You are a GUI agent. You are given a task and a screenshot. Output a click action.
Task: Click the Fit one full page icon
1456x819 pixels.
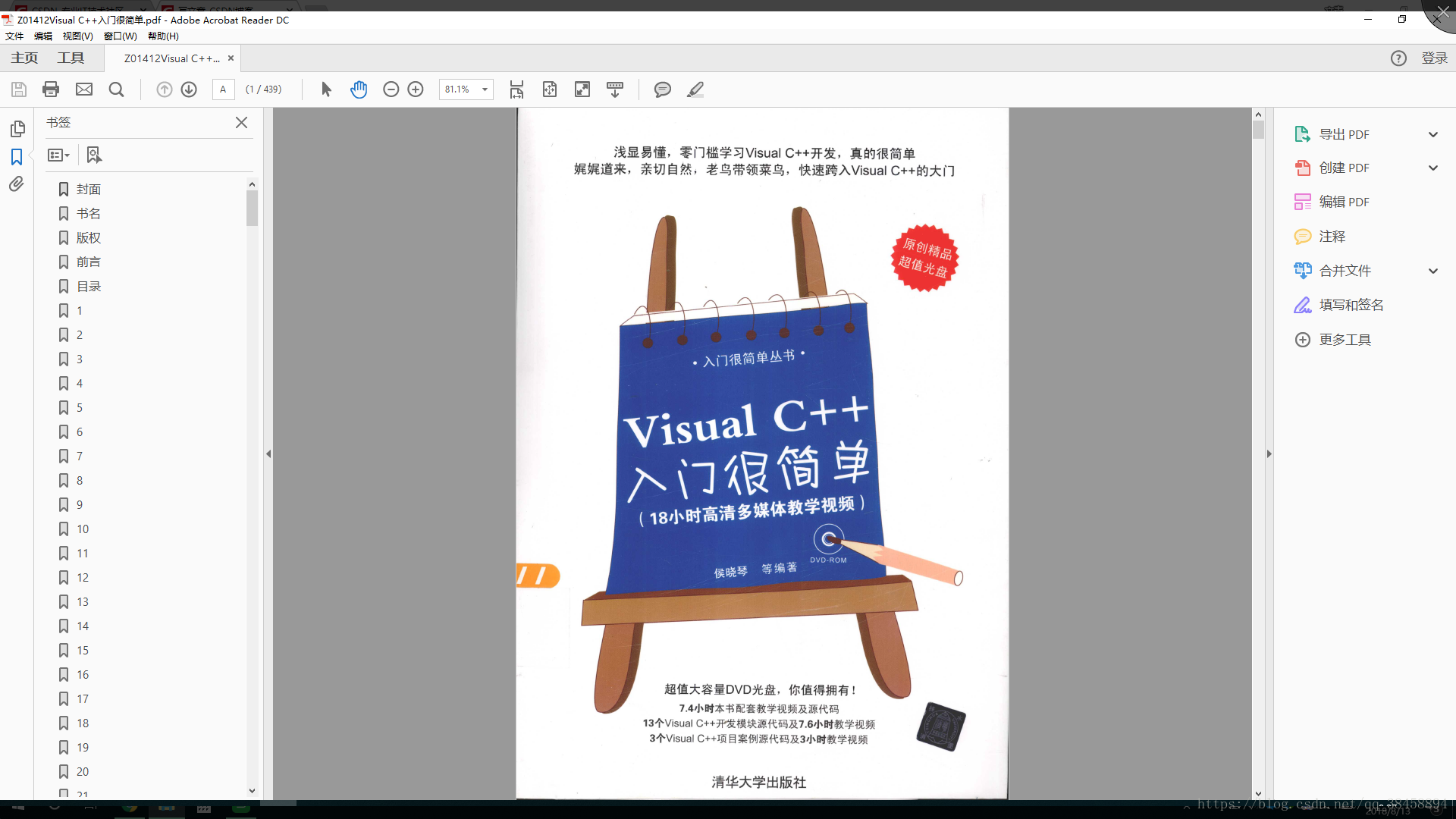pyautogui.click(x=550, y=89)
